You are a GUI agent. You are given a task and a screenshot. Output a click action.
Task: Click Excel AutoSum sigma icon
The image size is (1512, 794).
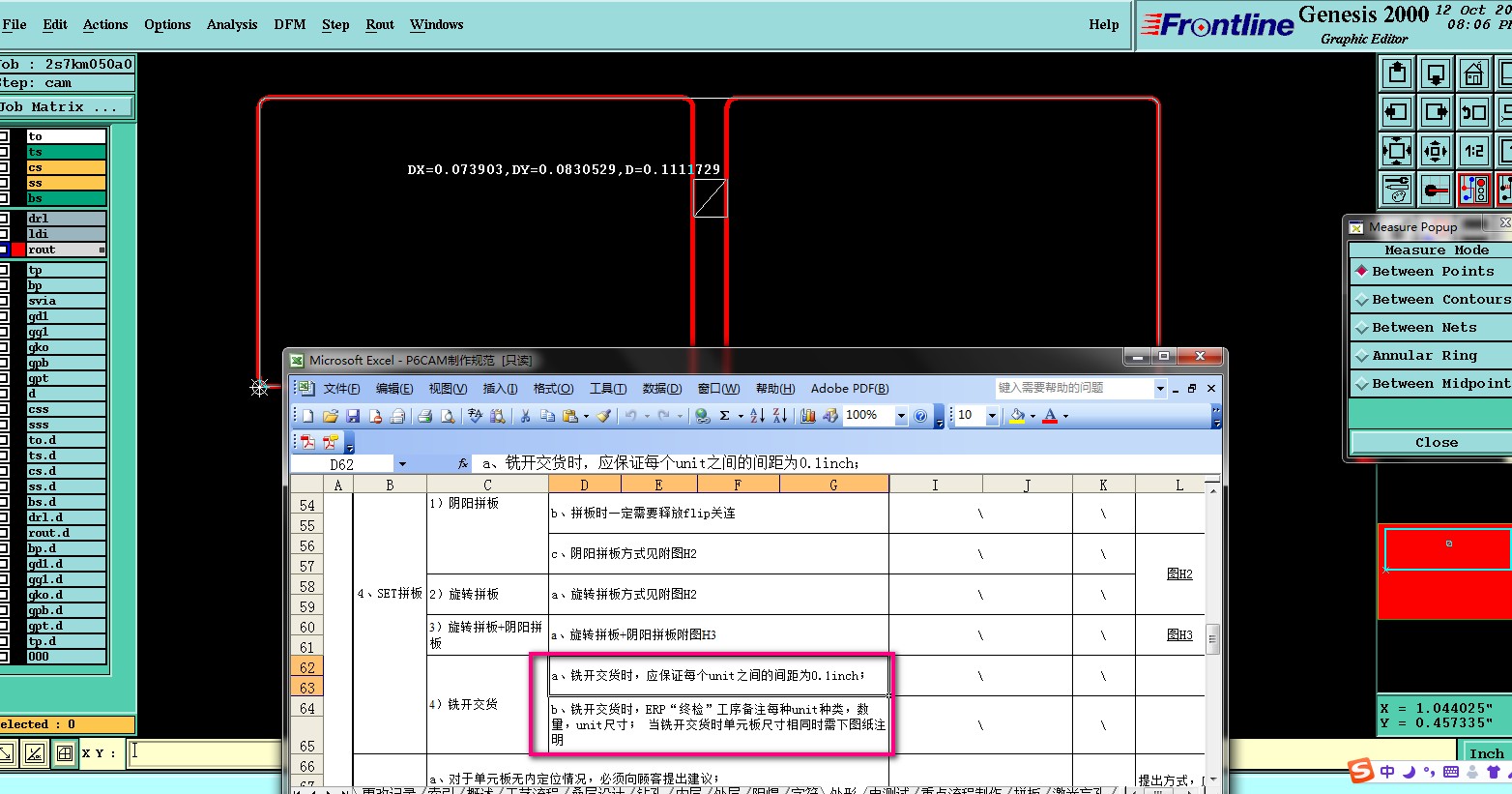pyautogui.click(x=724, y=416)
